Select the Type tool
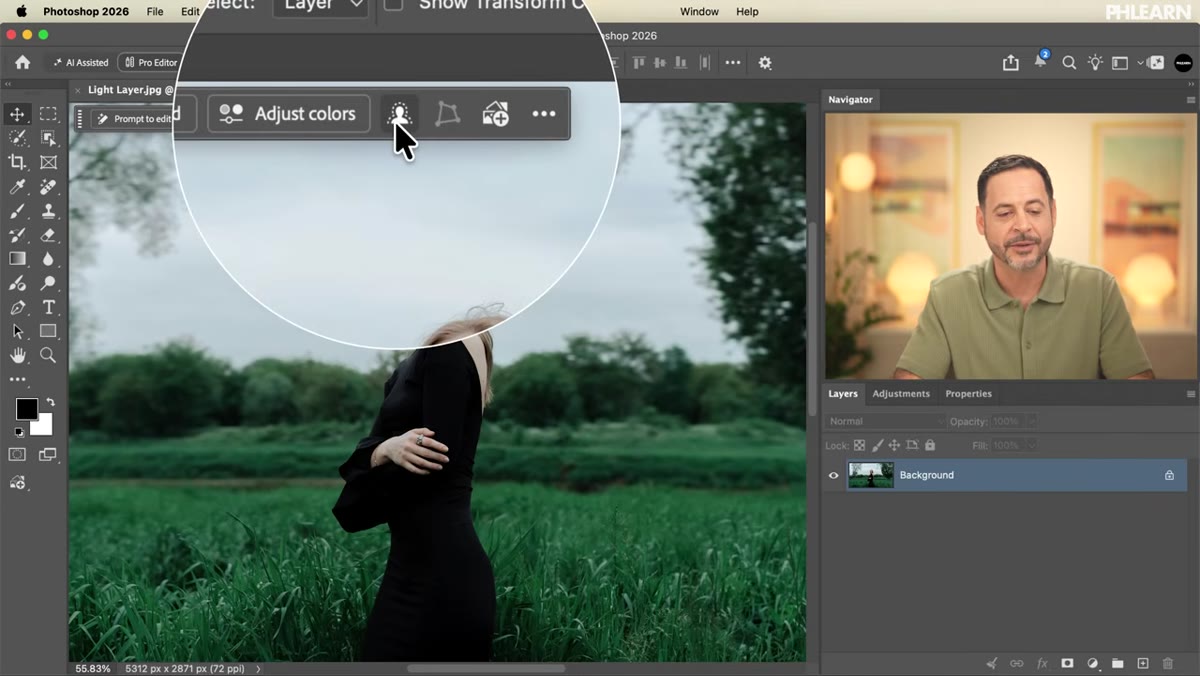The height and width of the screenshot is (676, 1200). 48,307
